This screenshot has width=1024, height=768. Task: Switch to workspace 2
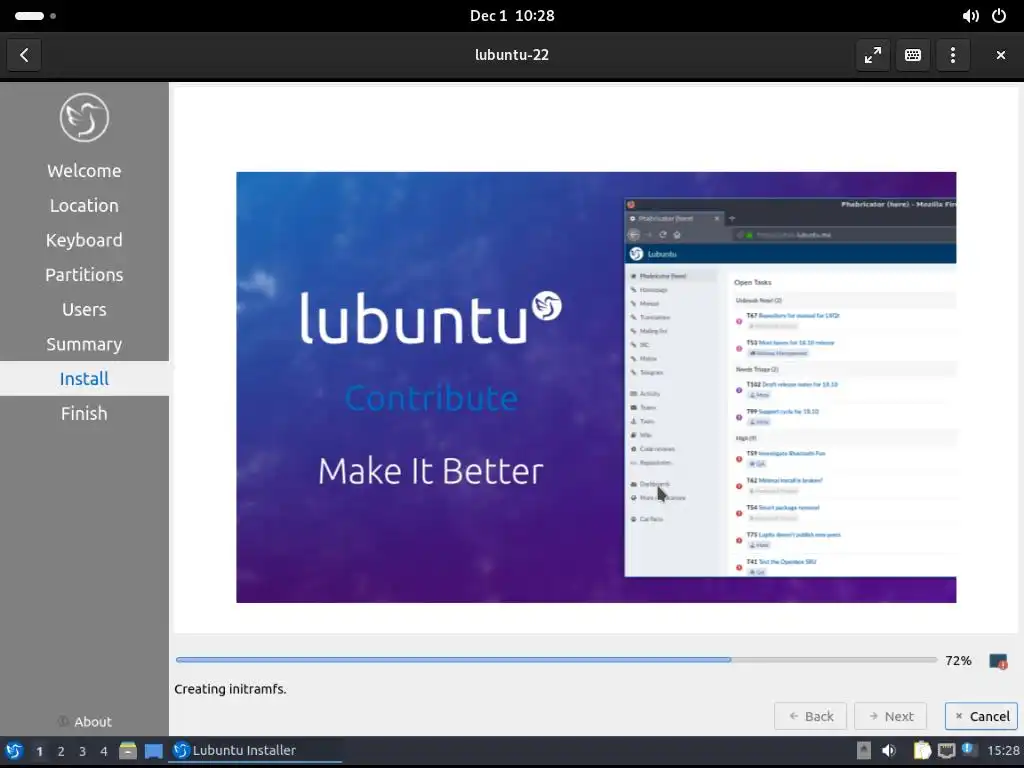click(61, 752)
